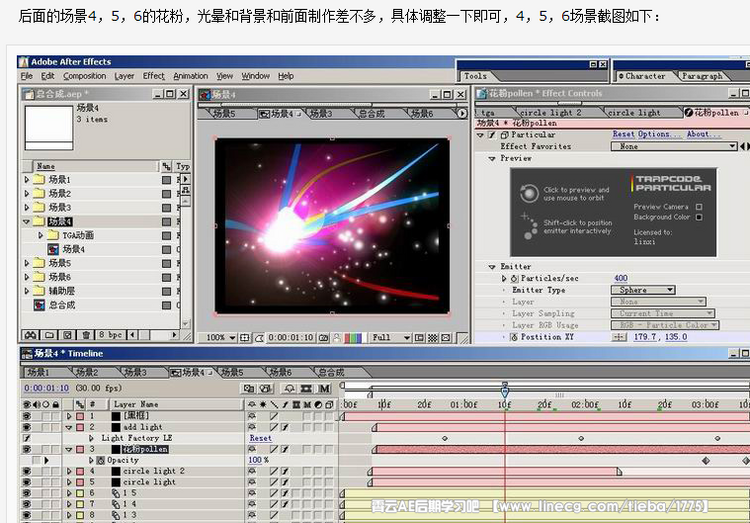Click enable frame blending filmstrip button in timeline

307,389
